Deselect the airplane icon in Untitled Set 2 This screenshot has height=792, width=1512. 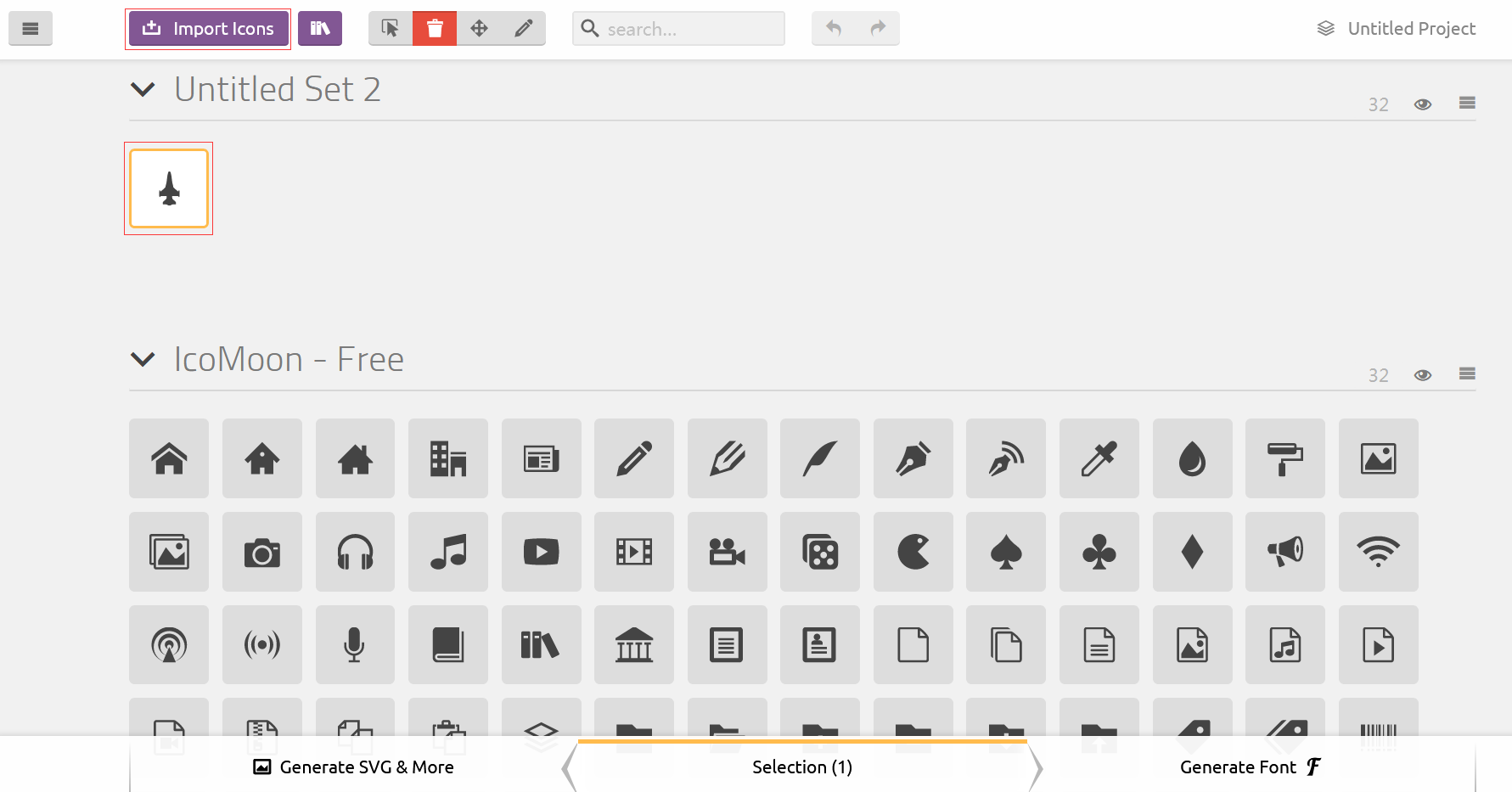point(169,188)
